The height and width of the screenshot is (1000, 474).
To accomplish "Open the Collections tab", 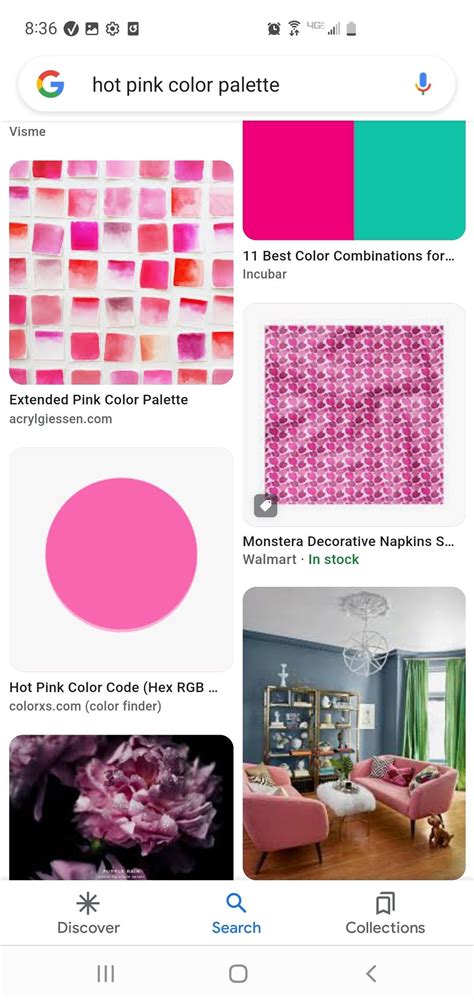I will 385,914.
